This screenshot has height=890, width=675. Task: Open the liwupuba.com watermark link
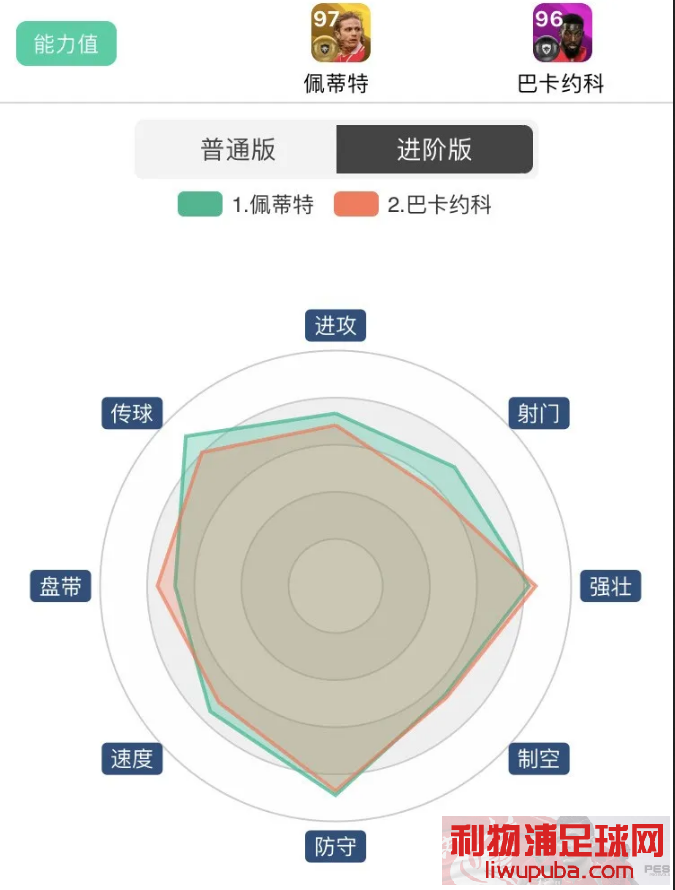(x=559, y=871)
